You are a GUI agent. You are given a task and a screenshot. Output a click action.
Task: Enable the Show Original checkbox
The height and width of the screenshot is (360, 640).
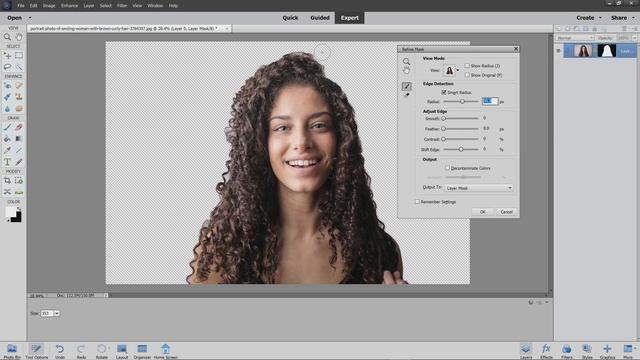[467, 75]
